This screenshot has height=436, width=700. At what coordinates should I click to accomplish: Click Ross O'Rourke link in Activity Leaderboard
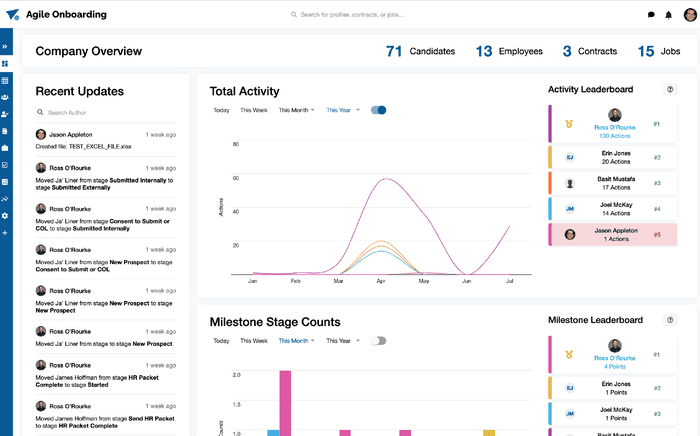614,128
